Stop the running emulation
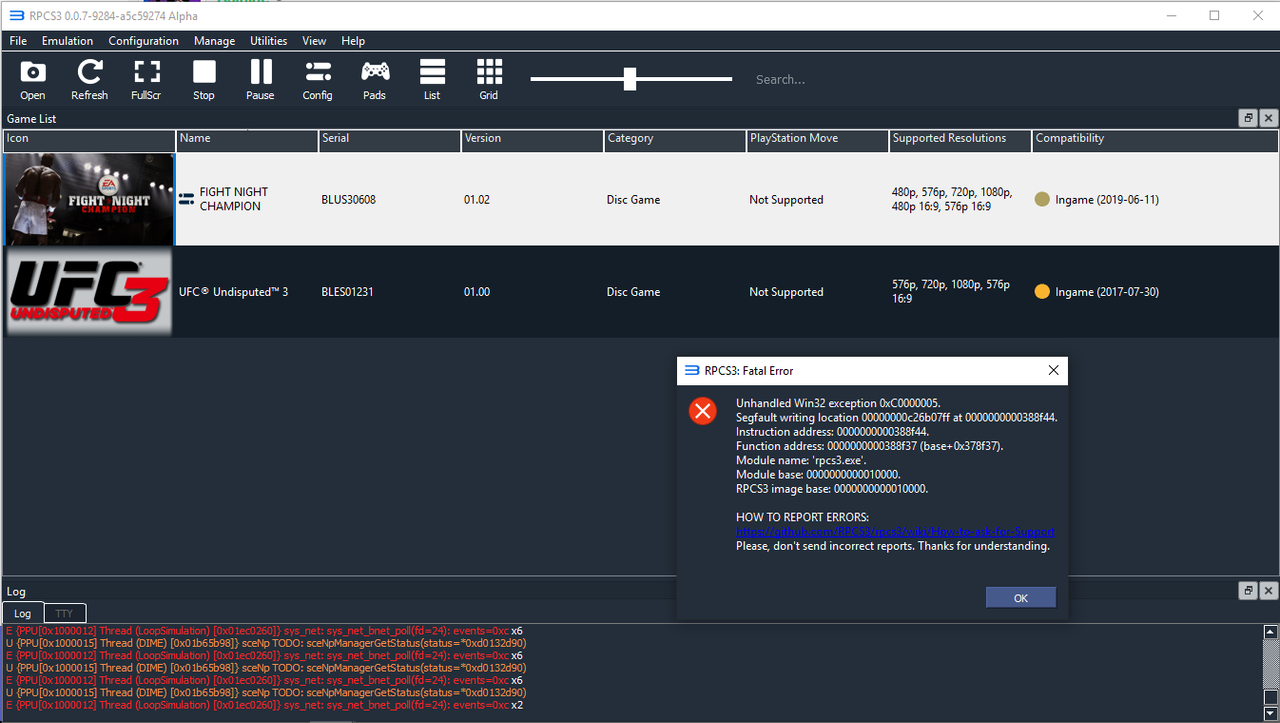The width and height of the screenshot is (1280, 723). pos(204,79)
